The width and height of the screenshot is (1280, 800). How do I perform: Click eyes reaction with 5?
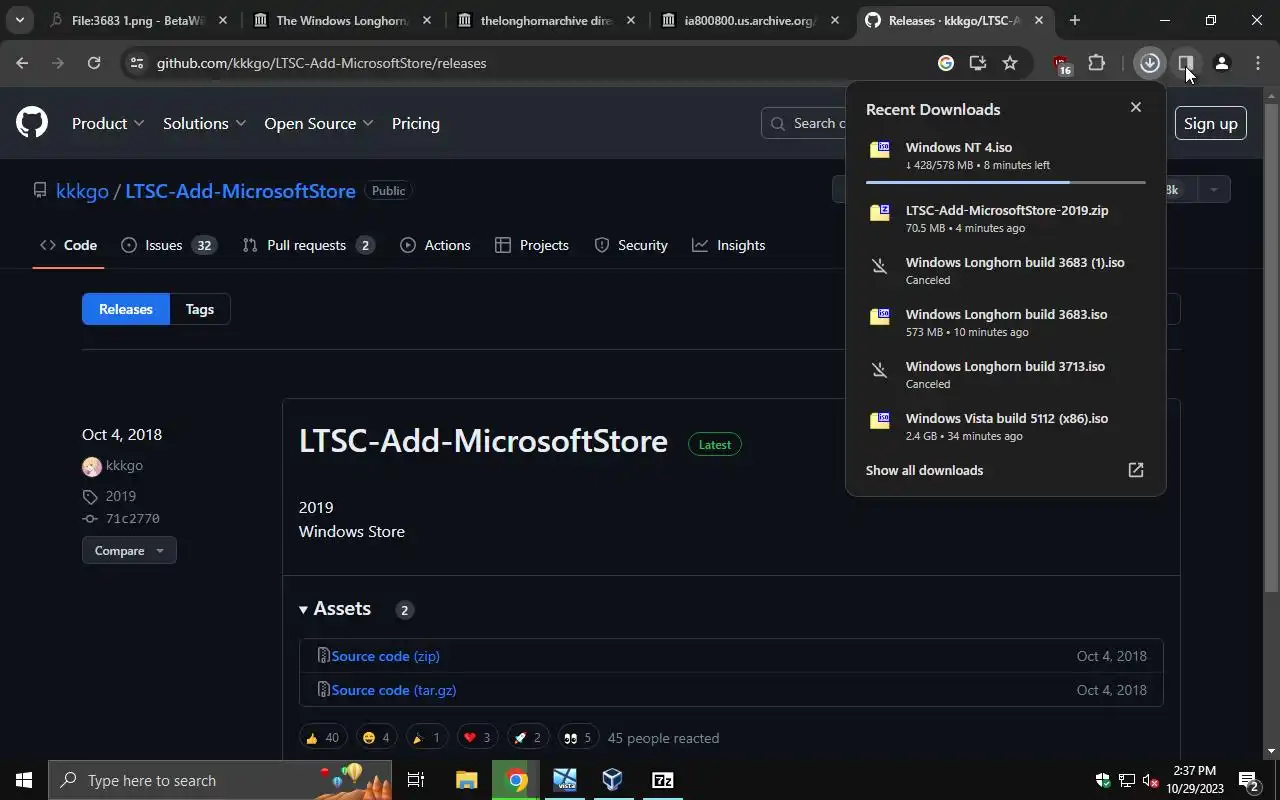578,738
